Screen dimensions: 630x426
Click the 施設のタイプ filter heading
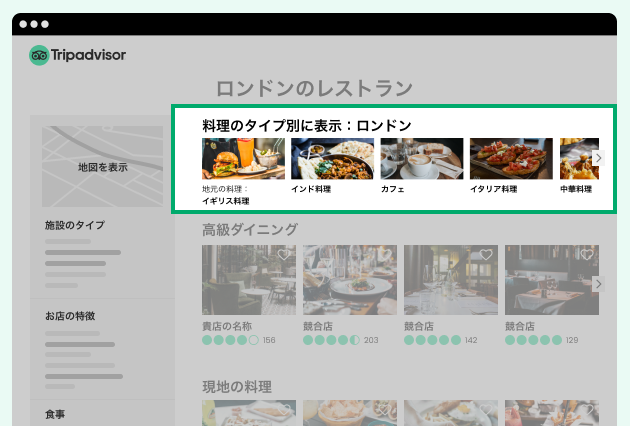point(75,225)
